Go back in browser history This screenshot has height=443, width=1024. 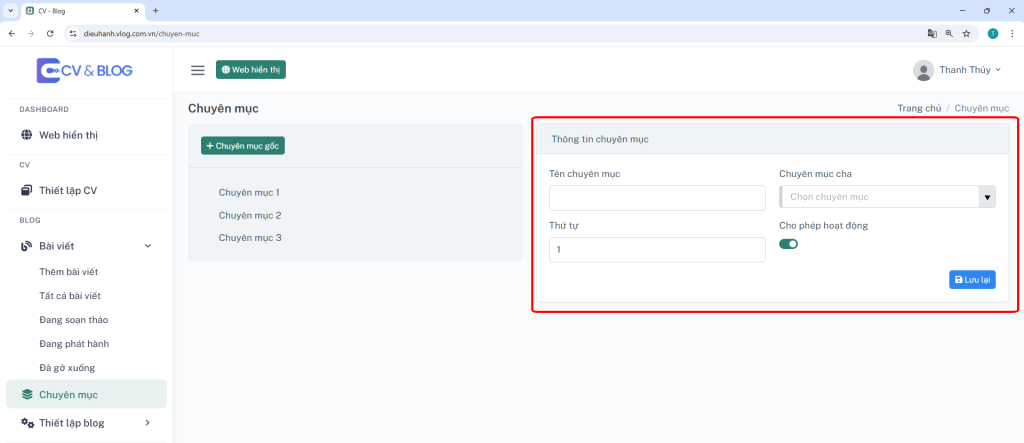(11, 33)
